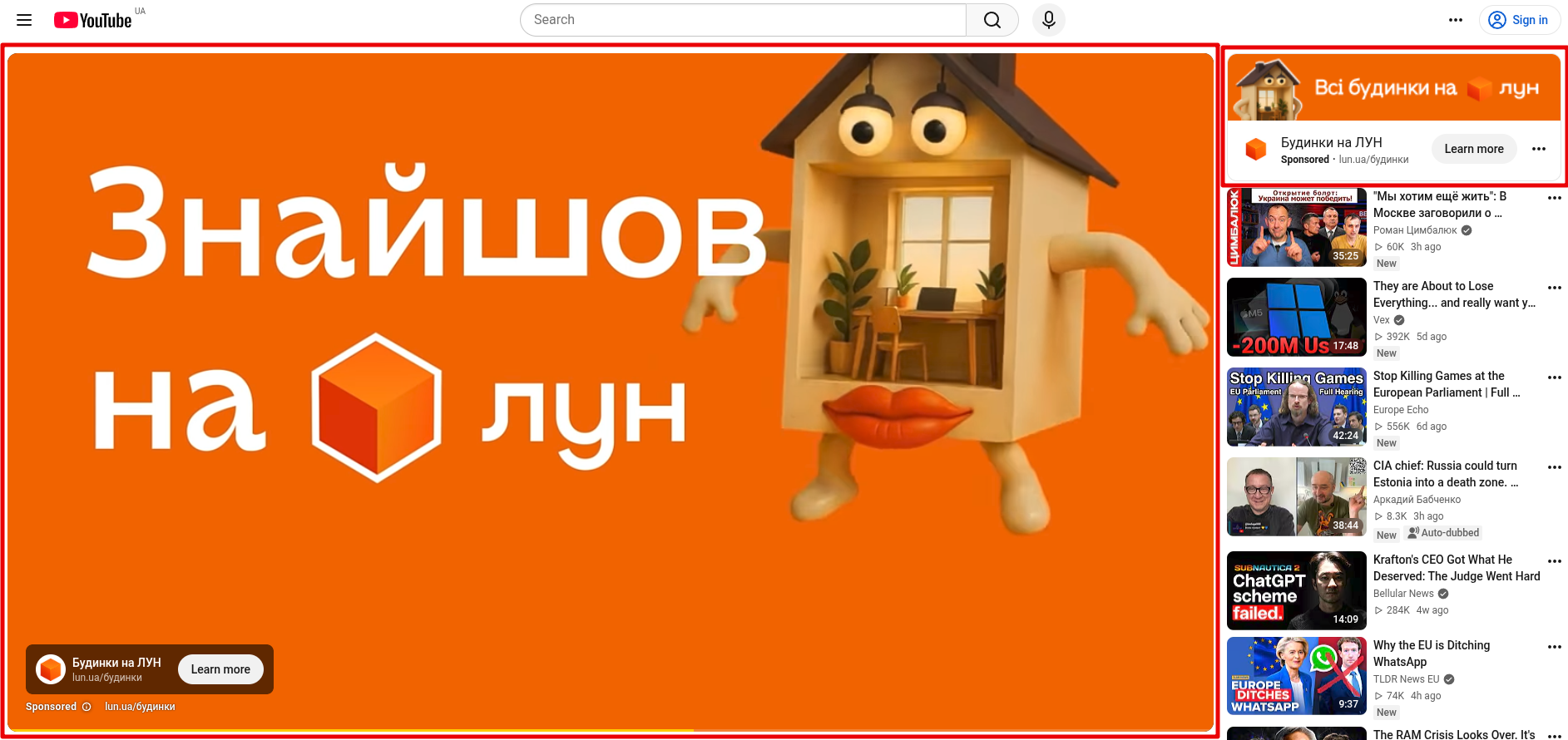Image resolution: width=1568 pixels, height=740 pixels.
Task: Open options for 'They are About to Lose' video
Action: [1555, 288]
